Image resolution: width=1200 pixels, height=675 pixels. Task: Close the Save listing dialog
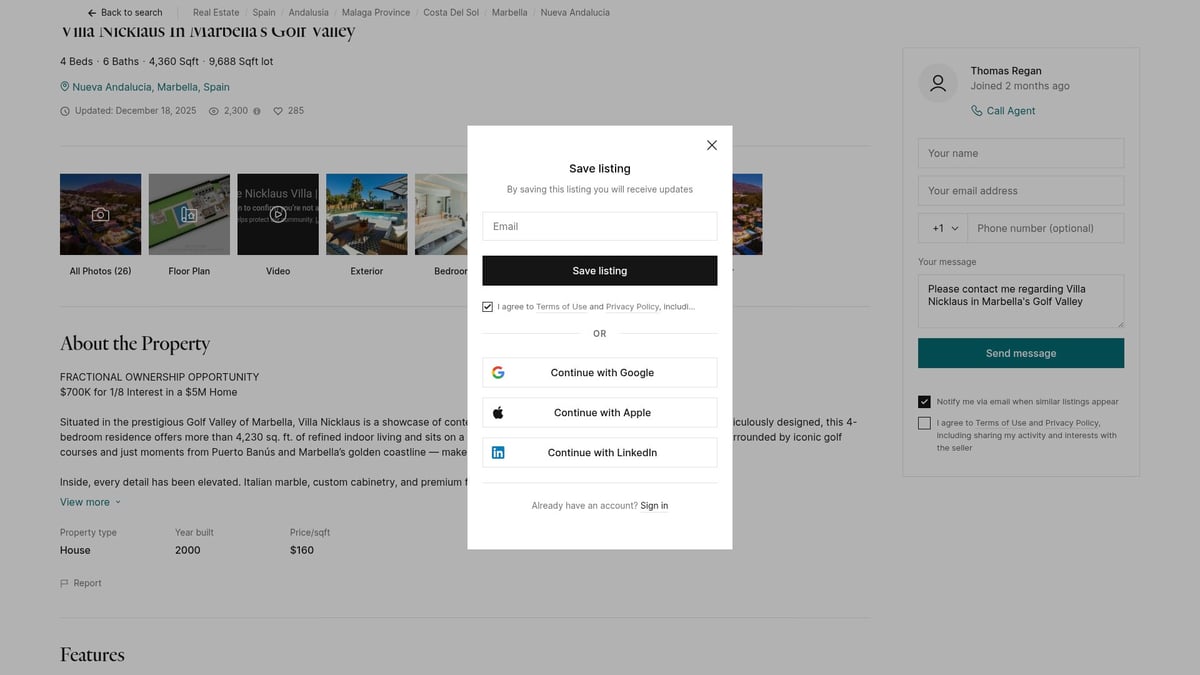click(x=712, y=145)
